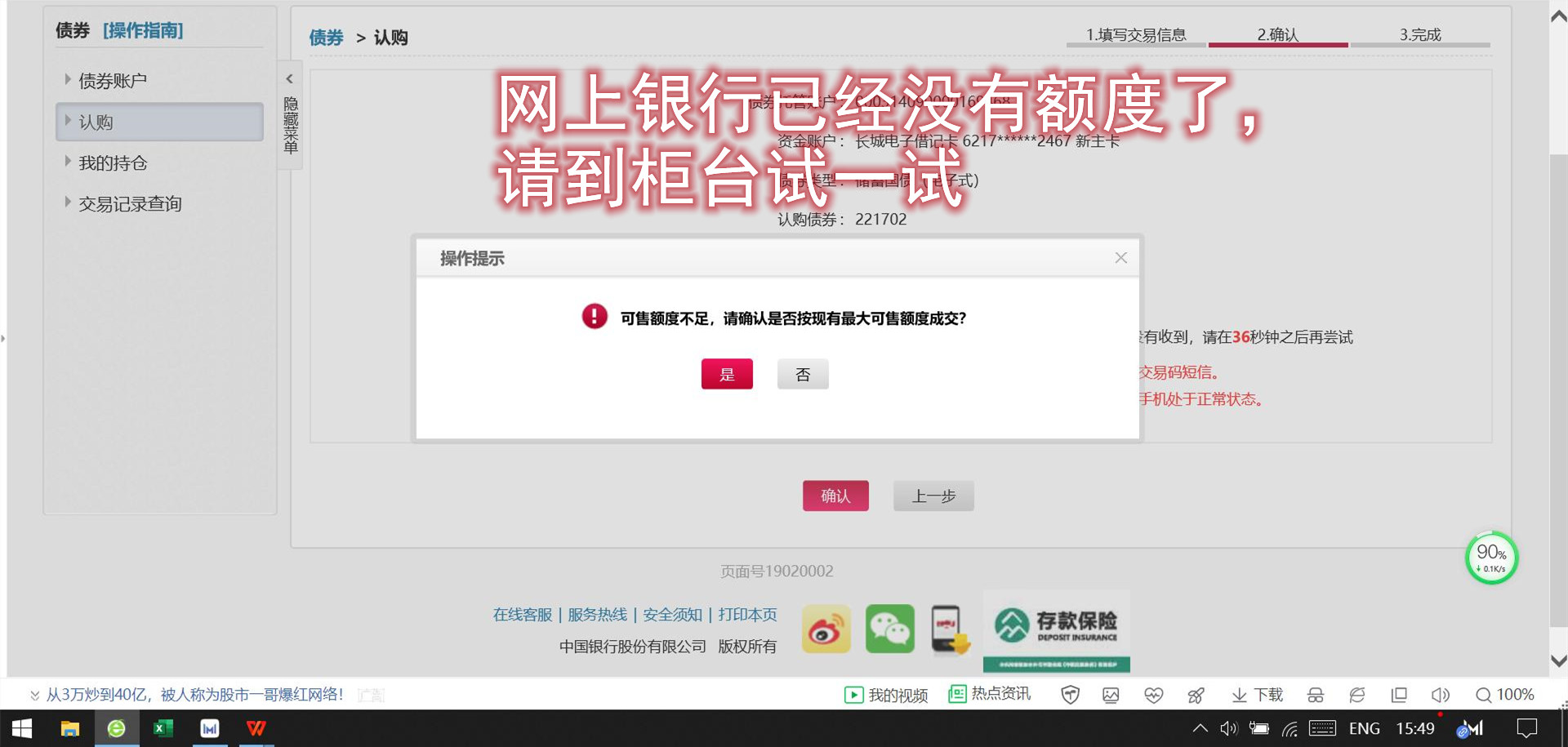Open the browser security shield icon
The height and width of the screenshot is (747, 1568).
point(1071,695)
